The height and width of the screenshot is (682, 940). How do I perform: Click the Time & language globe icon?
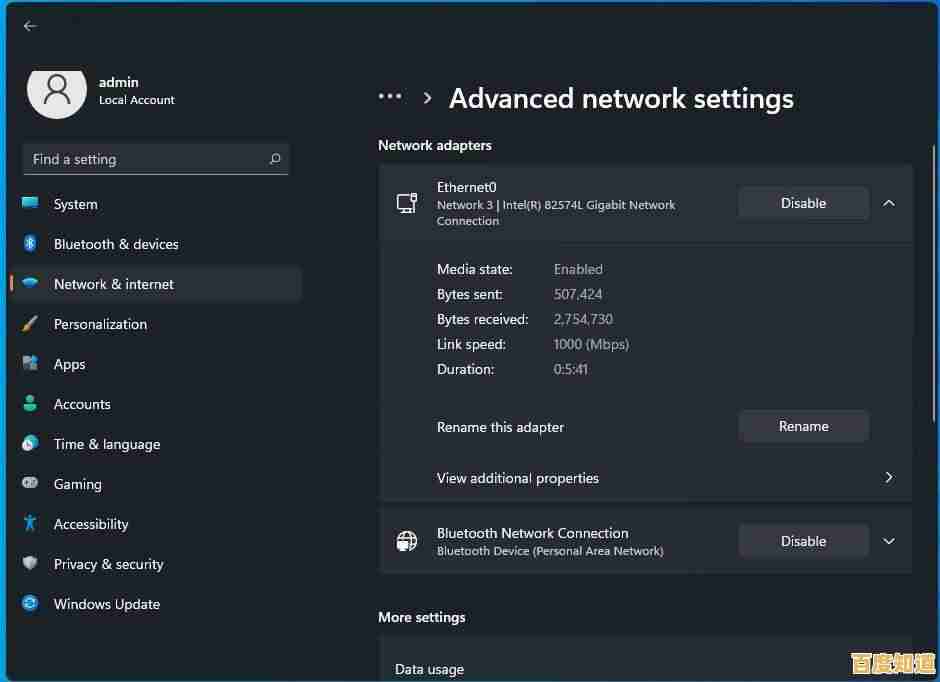point(31,444)
